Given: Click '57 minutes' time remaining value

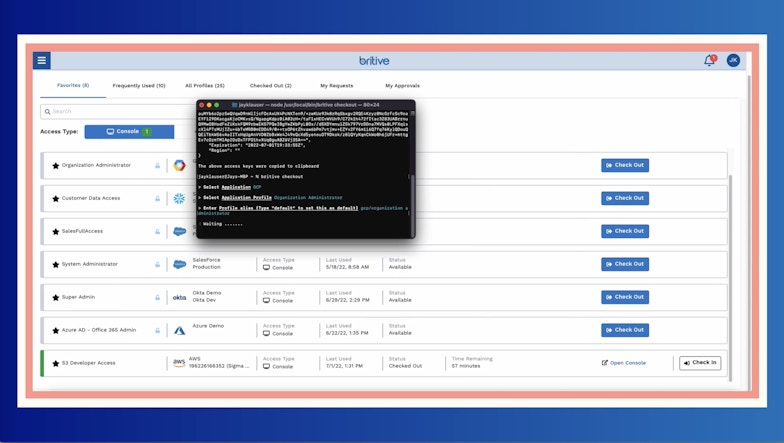Looking at the screenshot, I should pos(466,366).
